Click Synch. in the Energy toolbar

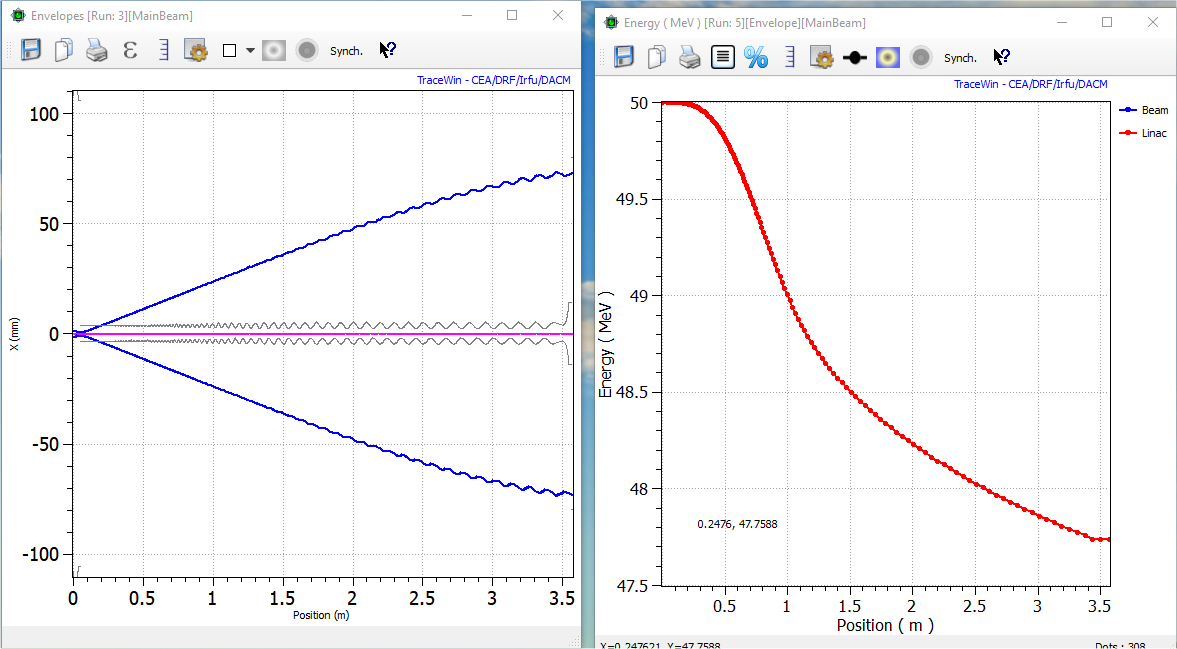click(960, 58)
